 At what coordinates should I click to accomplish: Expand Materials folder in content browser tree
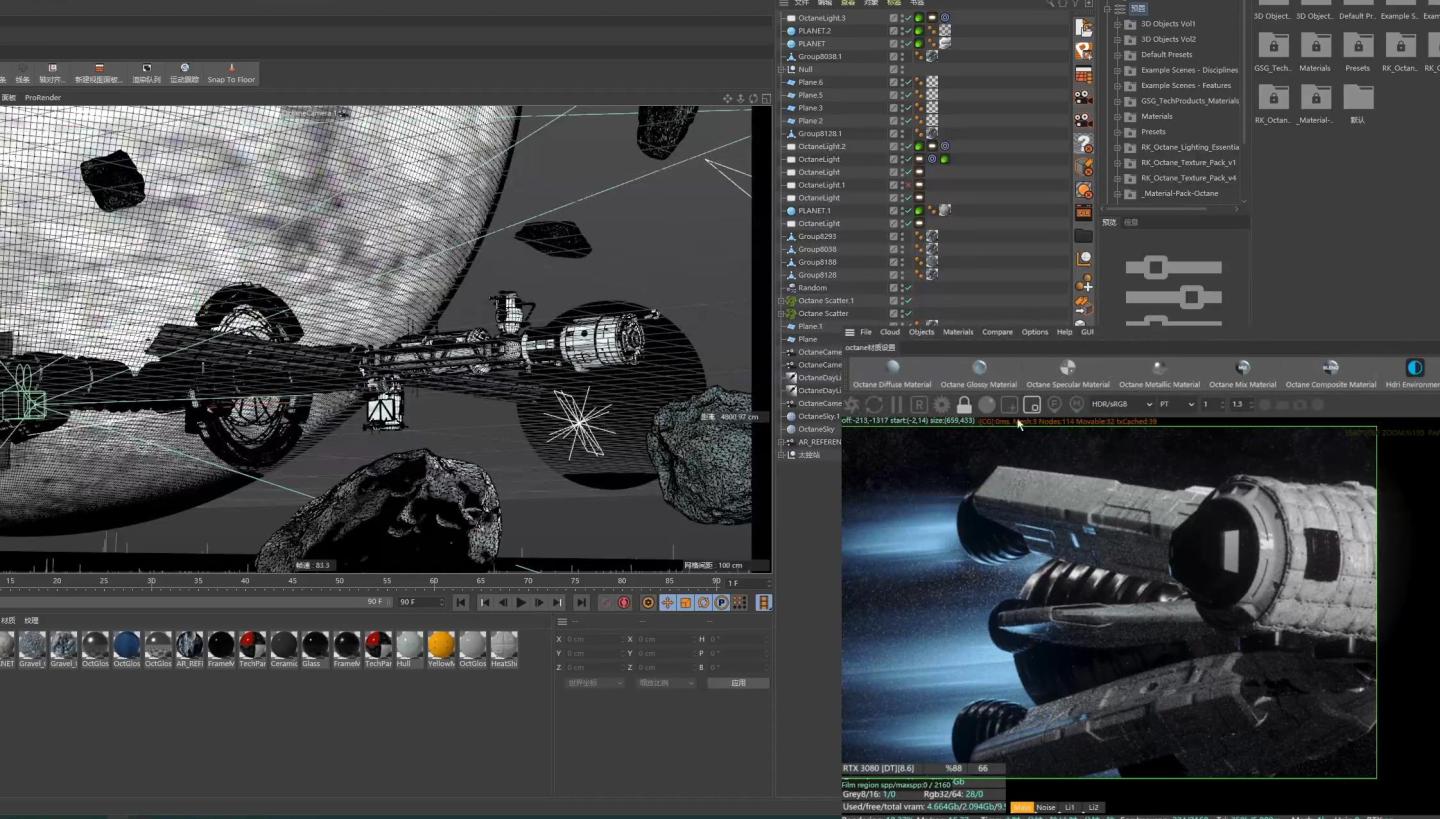coord(1117,117)
